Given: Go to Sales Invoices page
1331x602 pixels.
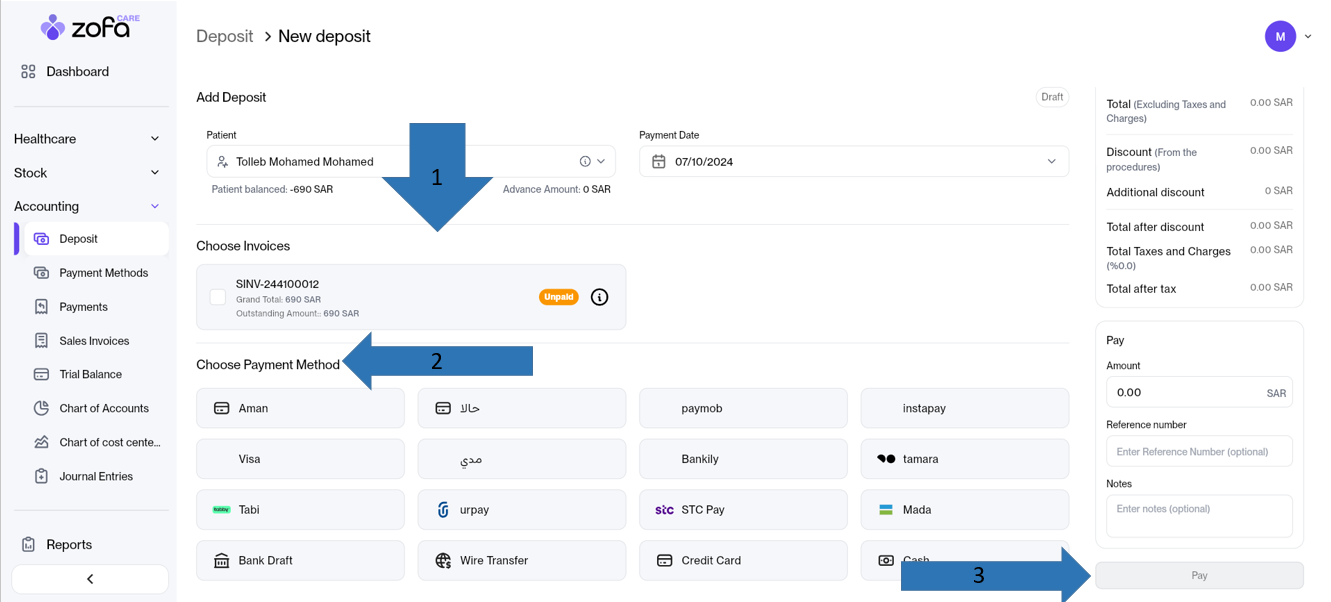Looking at the screenshot, I should coord(94,341).
